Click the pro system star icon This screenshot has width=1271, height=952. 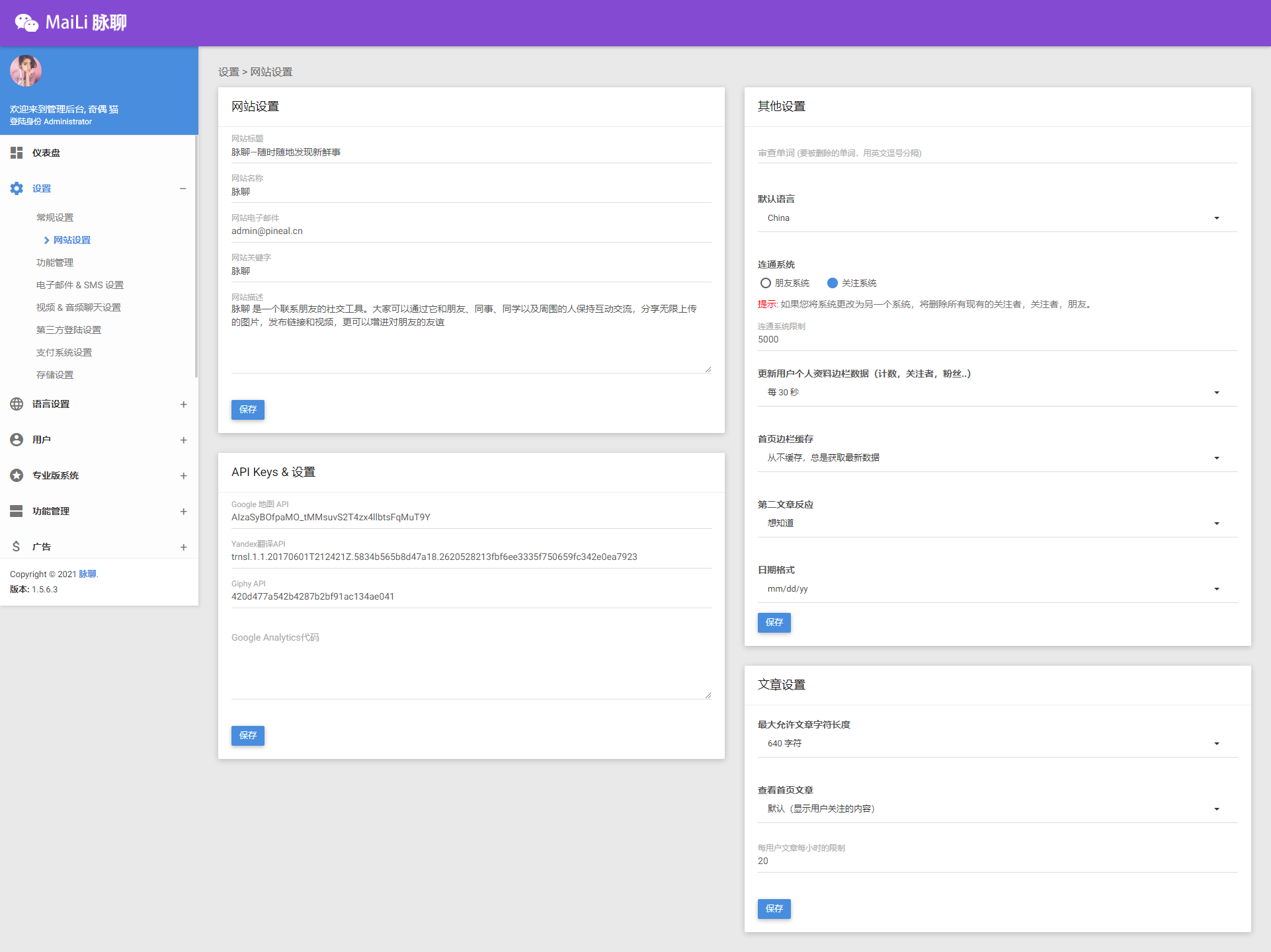pos(17,475)
